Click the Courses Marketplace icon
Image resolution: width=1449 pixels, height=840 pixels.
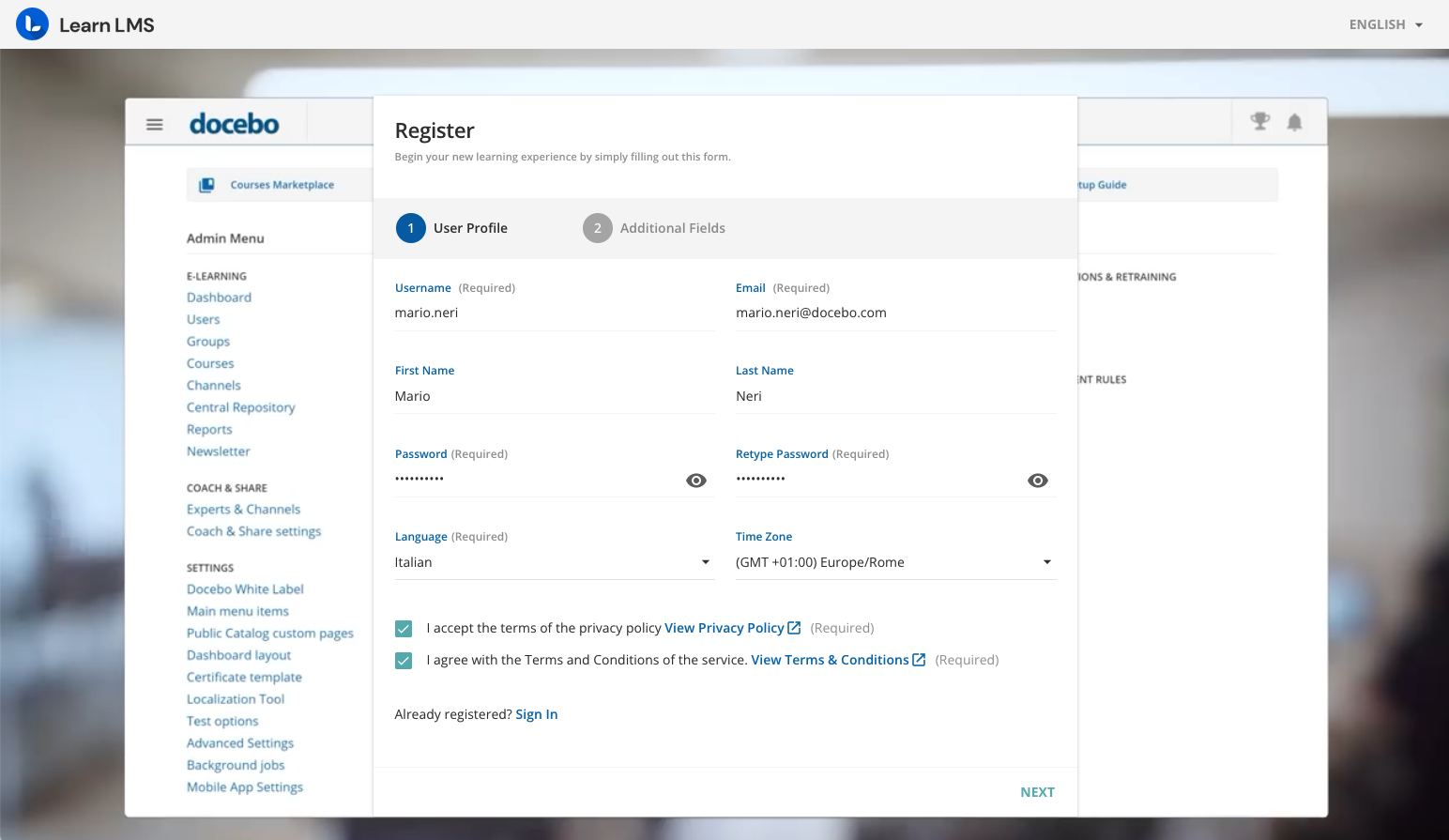tap(206, 185)
